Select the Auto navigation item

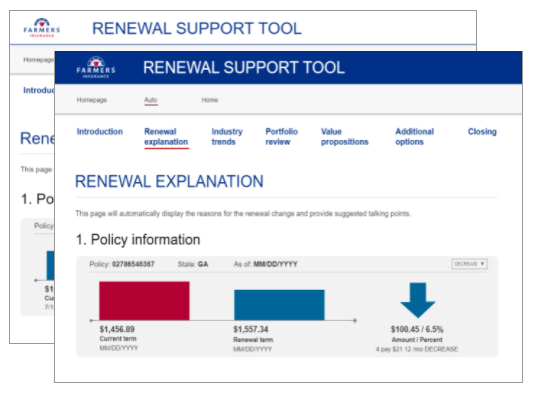click(x=151, y=100)
